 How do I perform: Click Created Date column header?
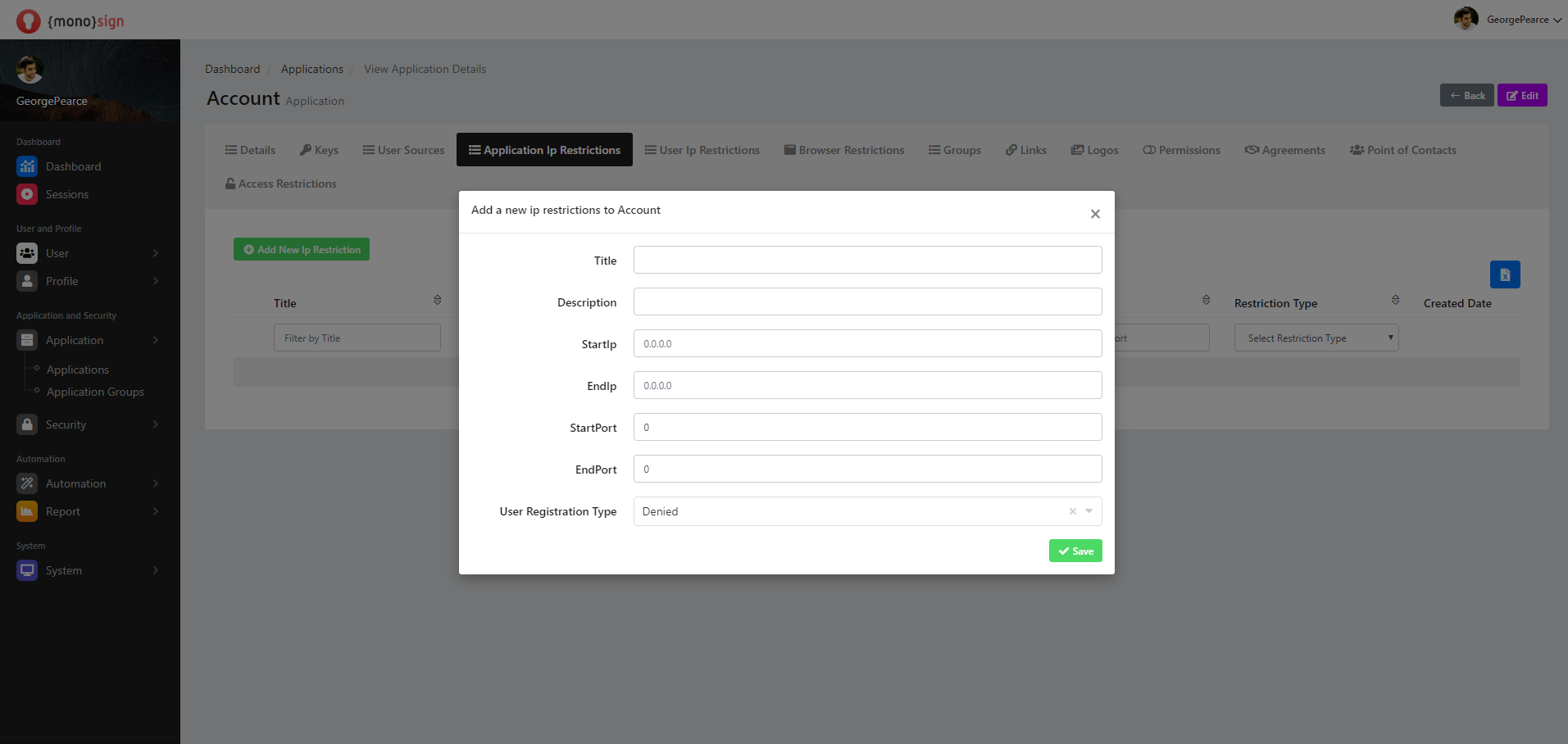1457,303
